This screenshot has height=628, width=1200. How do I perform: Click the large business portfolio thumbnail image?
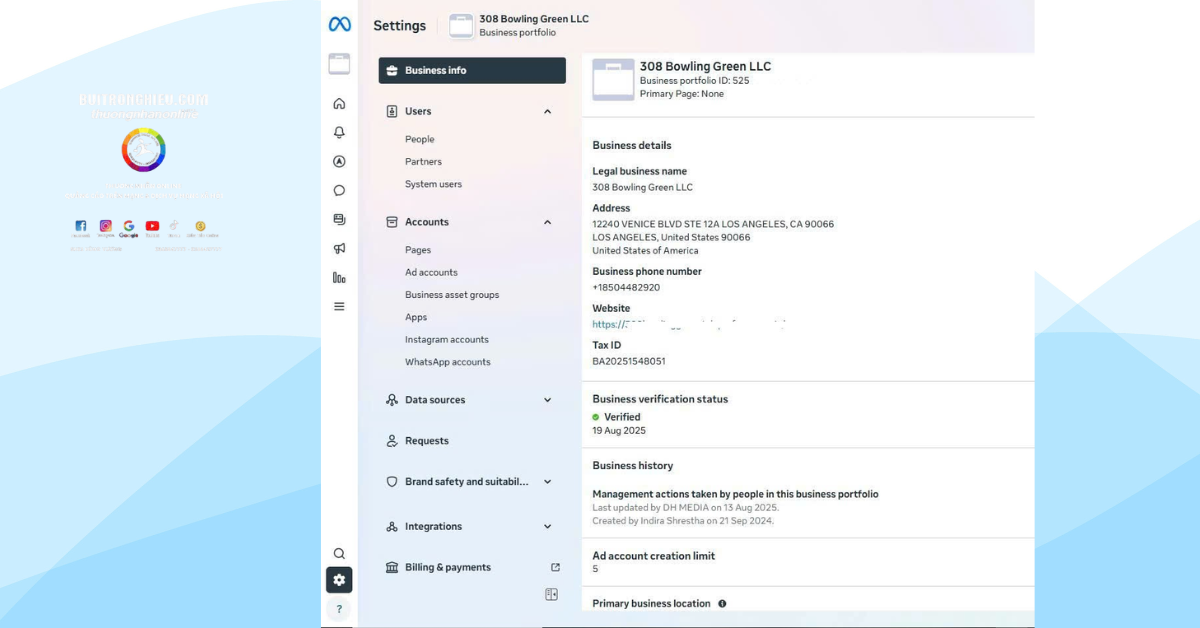point(613,79)
